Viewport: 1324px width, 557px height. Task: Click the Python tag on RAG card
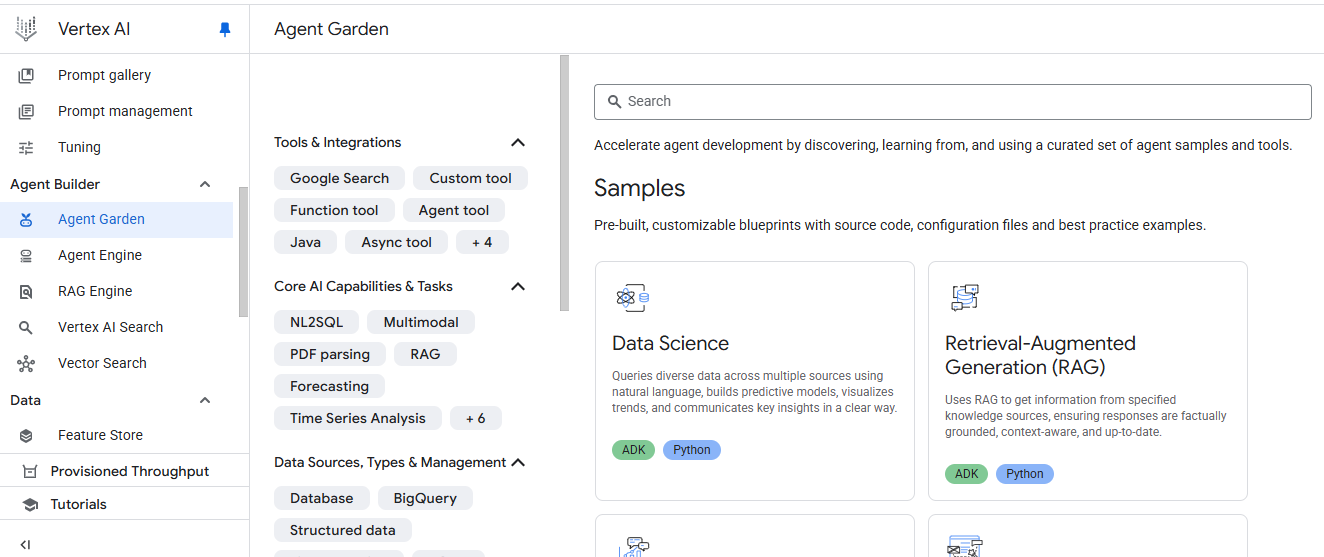coord(1025,474)
